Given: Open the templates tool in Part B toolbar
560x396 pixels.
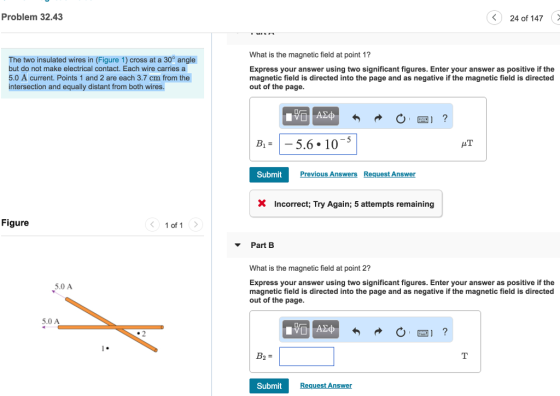Looking at the screenshot, I should 296,329.
